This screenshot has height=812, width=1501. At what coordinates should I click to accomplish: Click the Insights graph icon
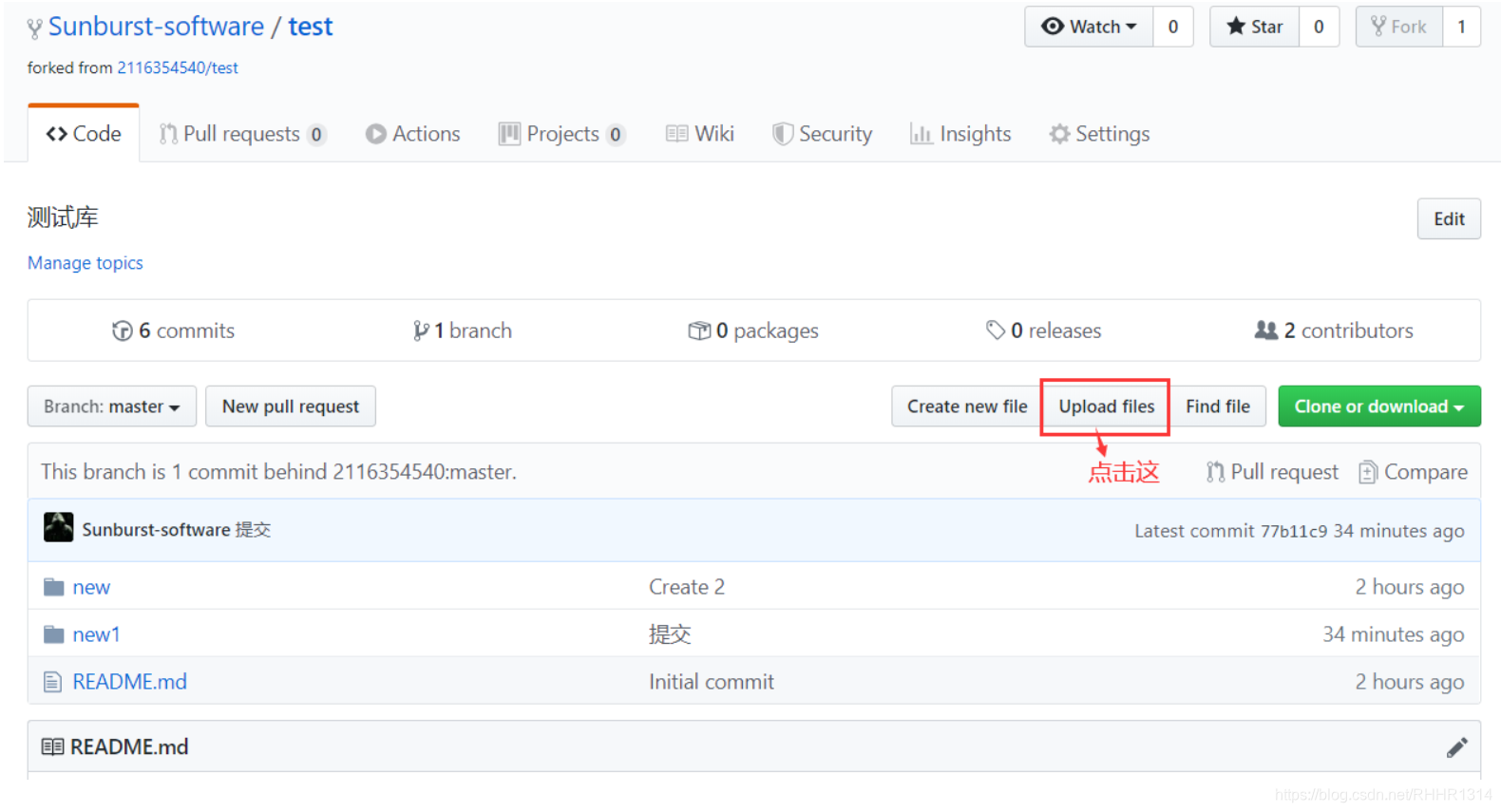point(921,134)
